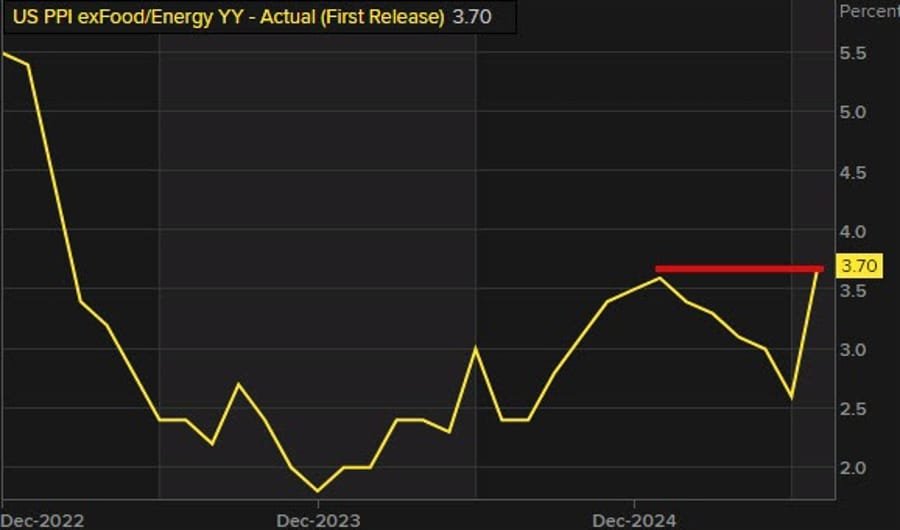900x530 pixels.
Task: Click the 2.7 local peak in 2023
Action: 238,384
